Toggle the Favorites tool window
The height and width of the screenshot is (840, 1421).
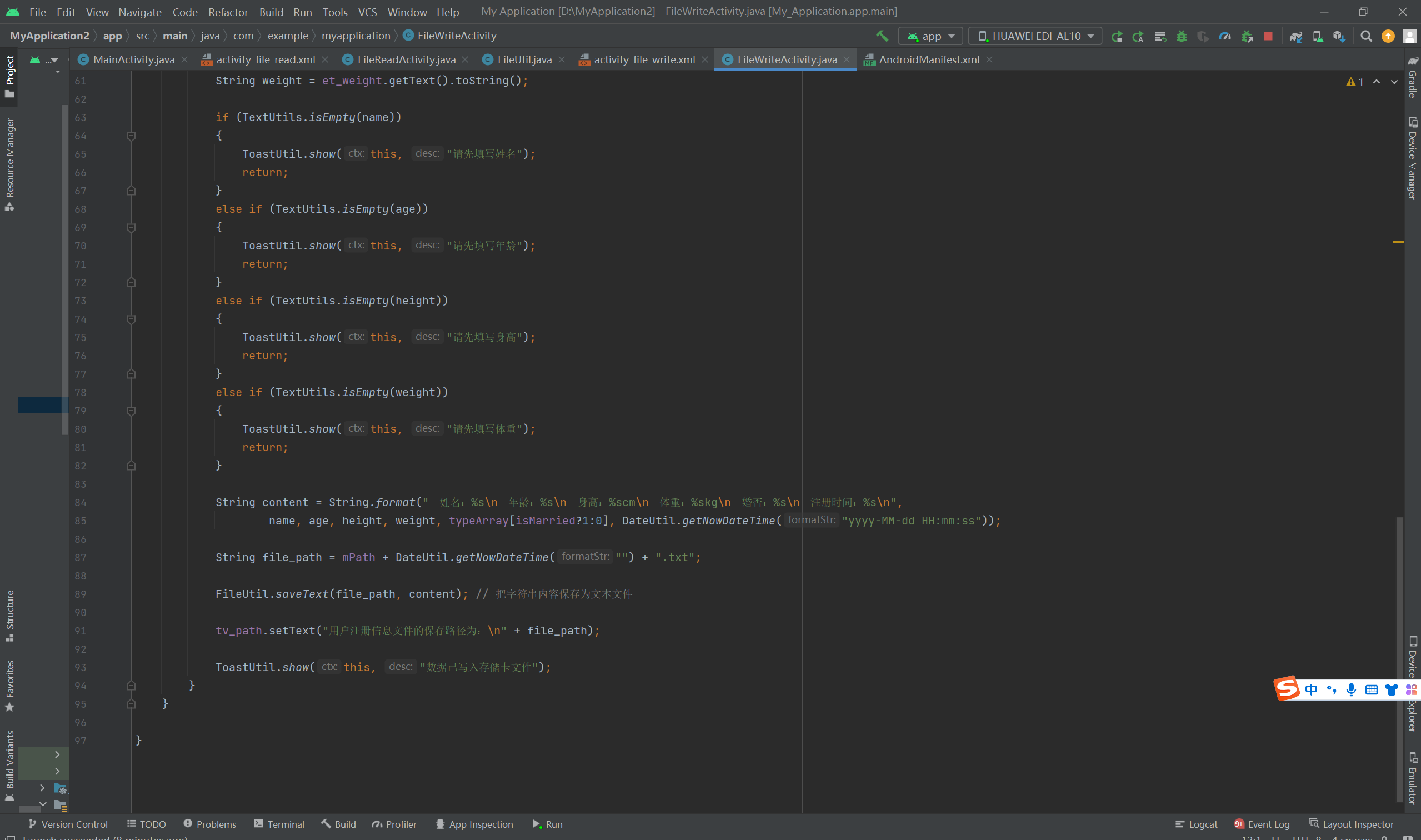click(x=9, y=686)
